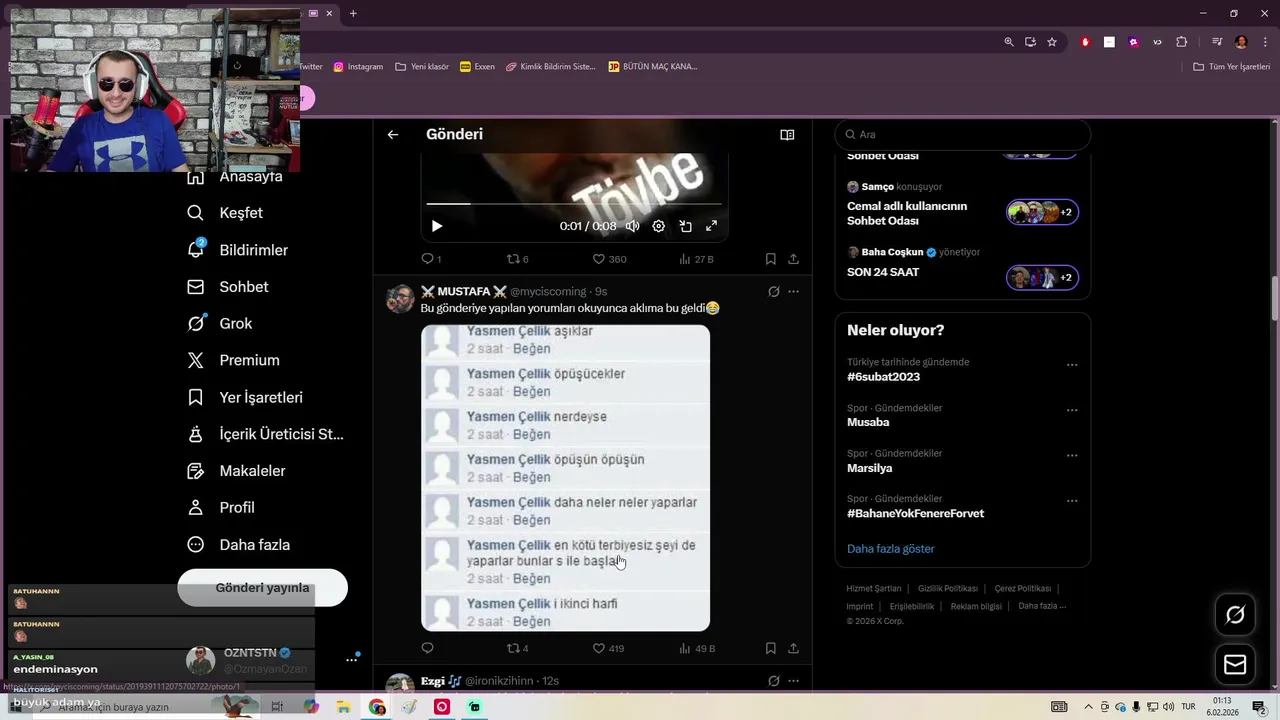Open the Exxen bookmark
This screenshot has height=720, width=1280.
coord(477,67)
